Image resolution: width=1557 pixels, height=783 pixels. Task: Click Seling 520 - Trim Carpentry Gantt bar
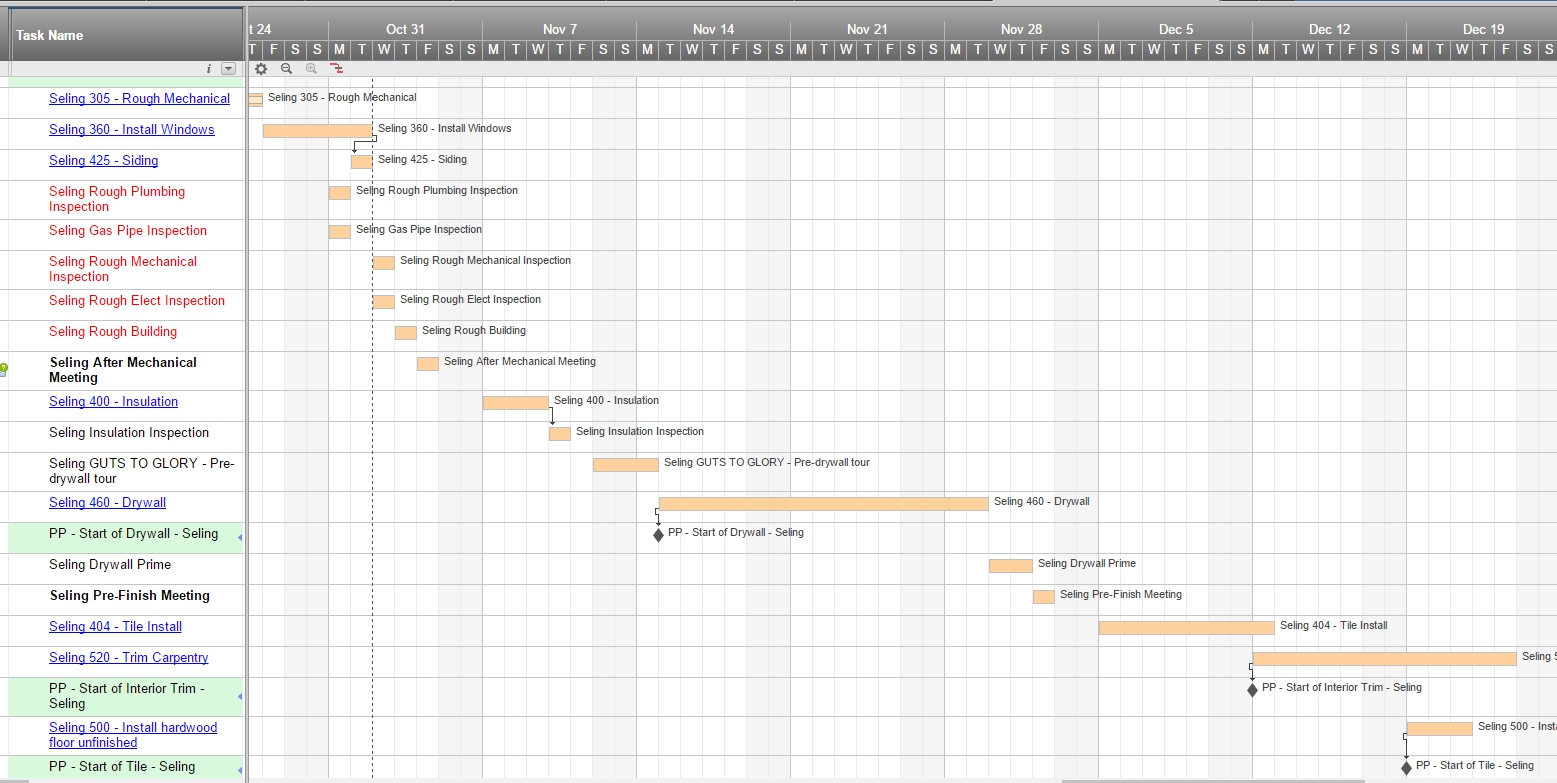1384,659
